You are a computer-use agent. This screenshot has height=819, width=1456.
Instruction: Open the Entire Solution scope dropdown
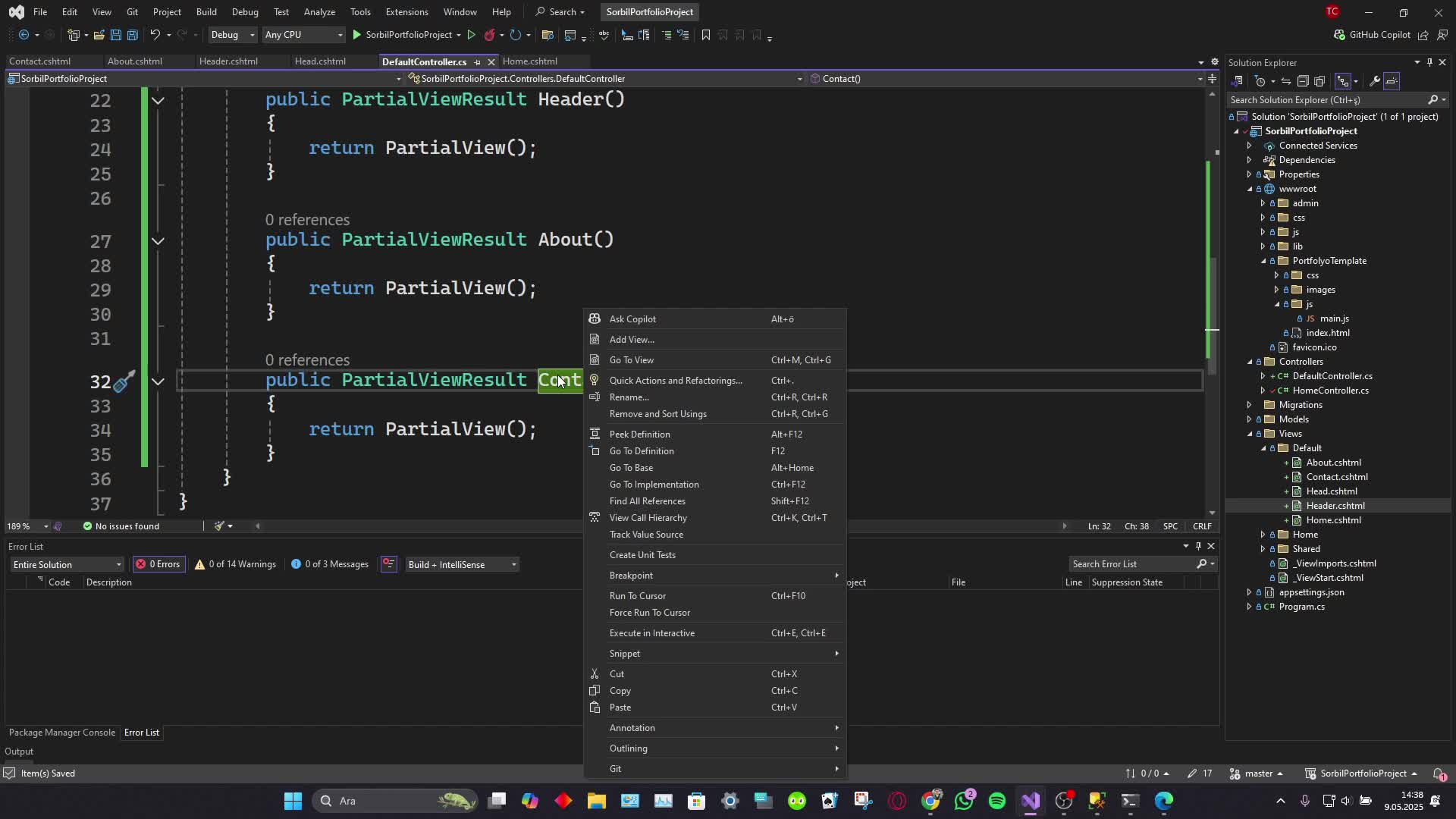click(x=67, y=565)
